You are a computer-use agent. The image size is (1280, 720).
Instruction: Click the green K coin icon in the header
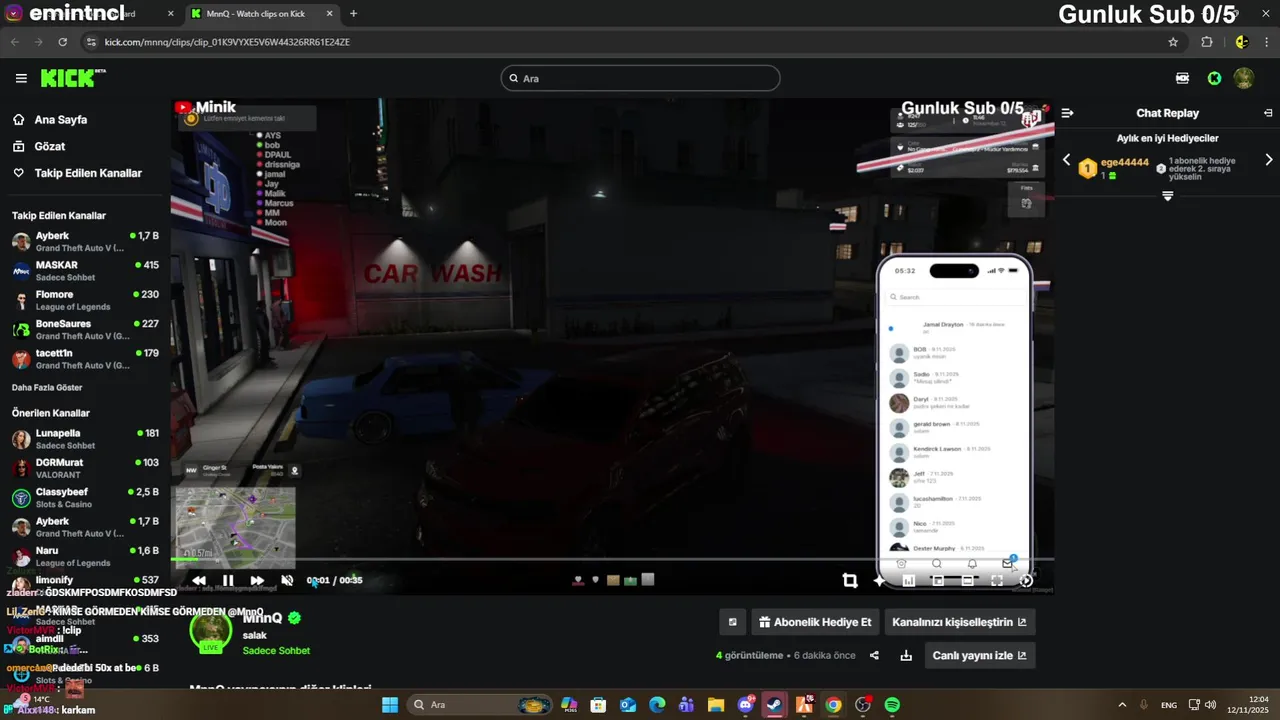[1214, 78]
